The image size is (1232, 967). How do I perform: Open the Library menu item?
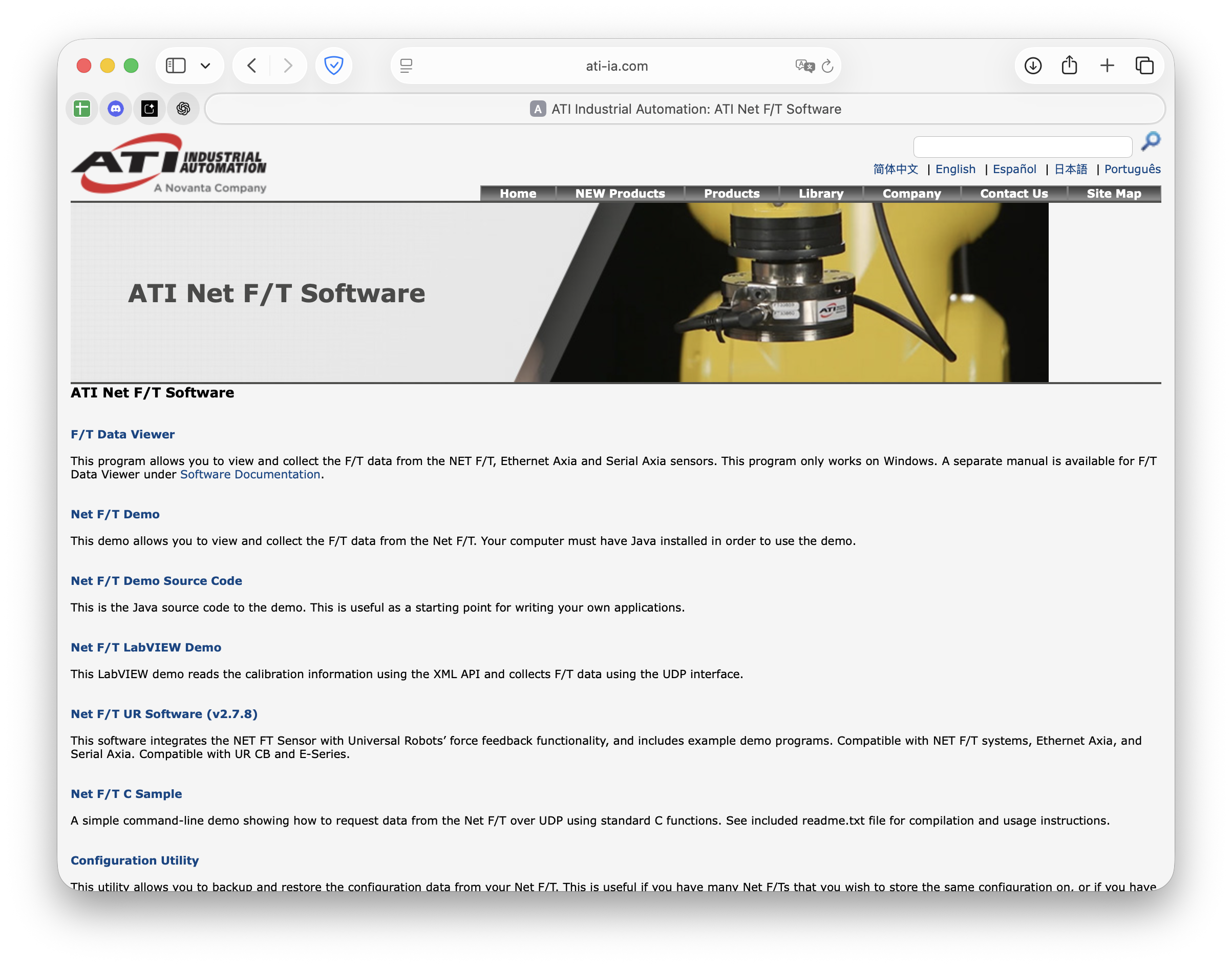pyautogui.click(x=821, y=194)
